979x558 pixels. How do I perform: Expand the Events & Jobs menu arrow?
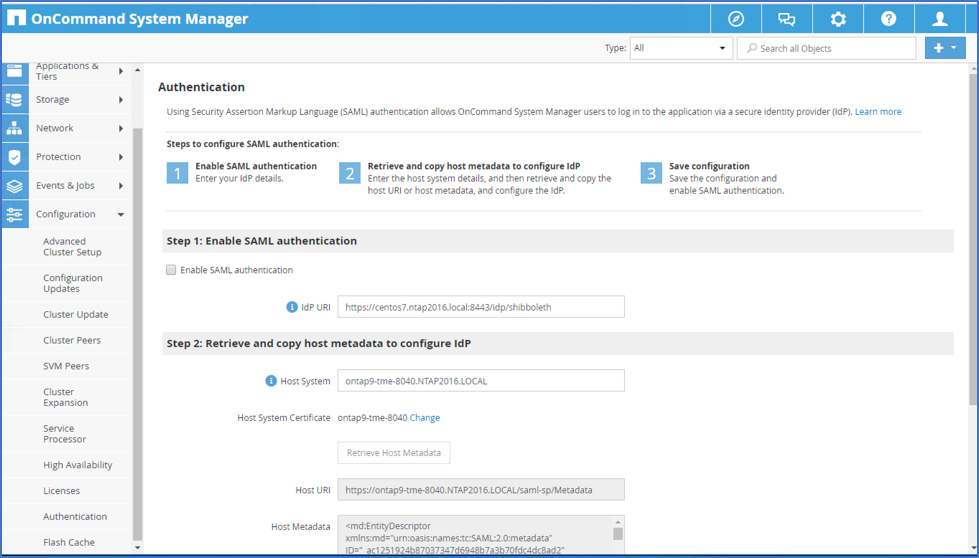(x=121, y=186)
